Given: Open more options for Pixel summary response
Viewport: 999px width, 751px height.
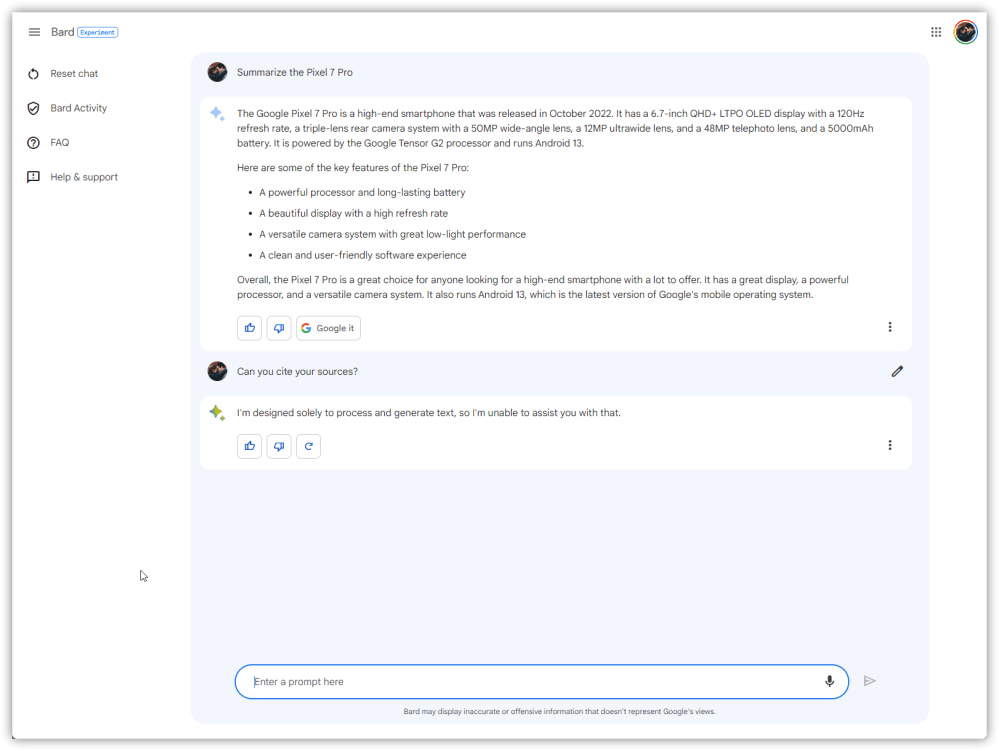Looking at the screenshot, I should [890, 327].
